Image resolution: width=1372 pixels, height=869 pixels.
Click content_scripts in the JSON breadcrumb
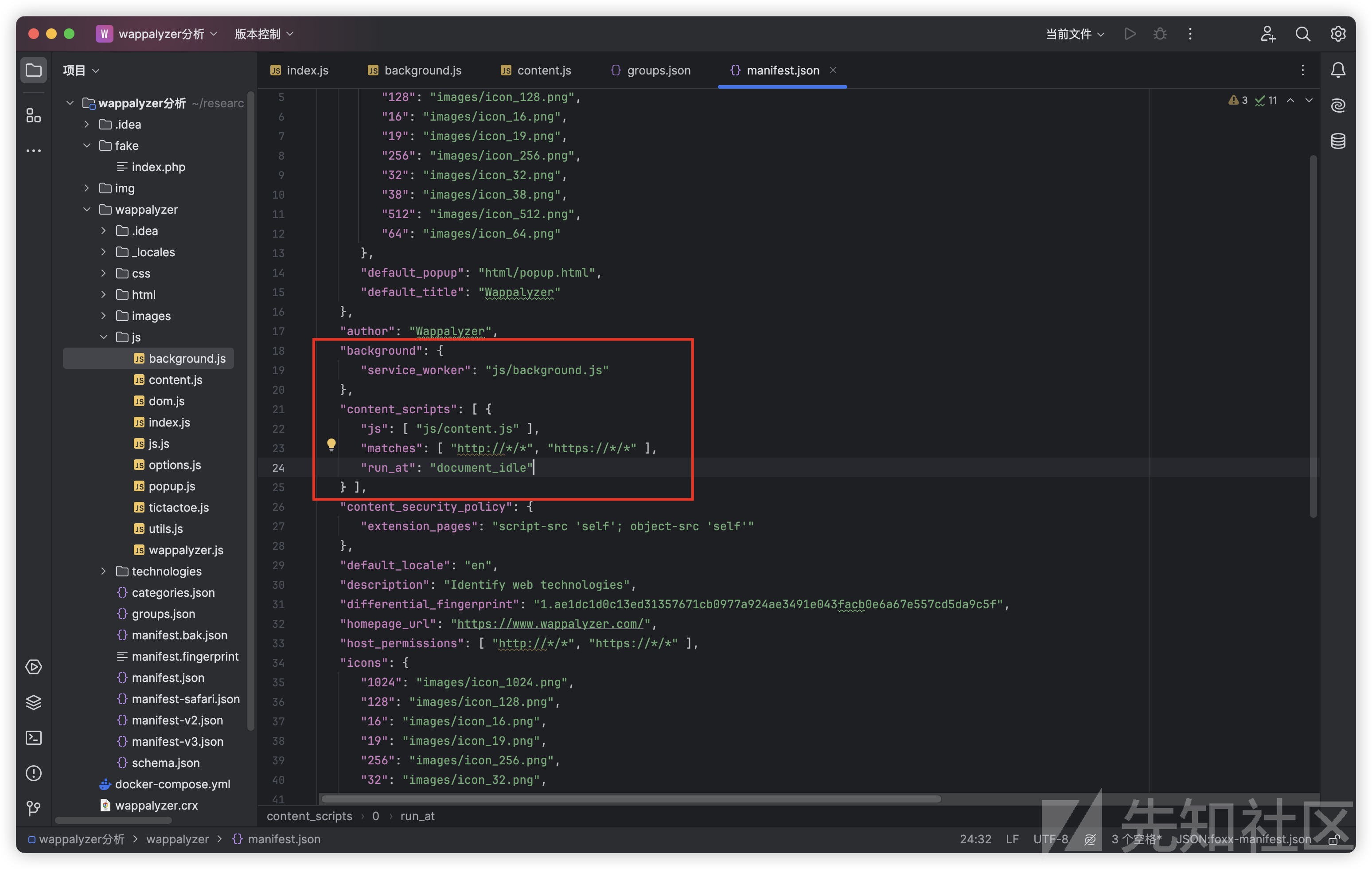point(309,816)
